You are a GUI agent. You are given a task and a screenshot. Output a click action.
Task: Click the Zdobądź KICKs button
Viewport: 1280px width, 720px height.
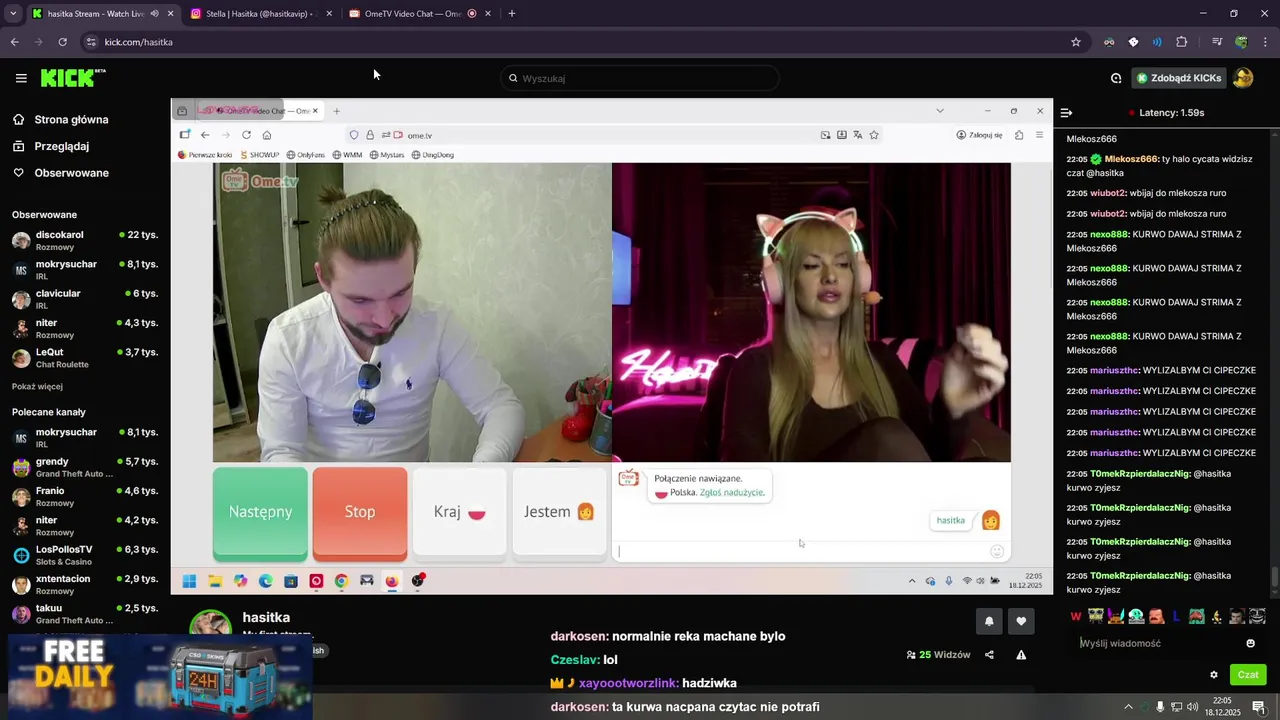1179,78
